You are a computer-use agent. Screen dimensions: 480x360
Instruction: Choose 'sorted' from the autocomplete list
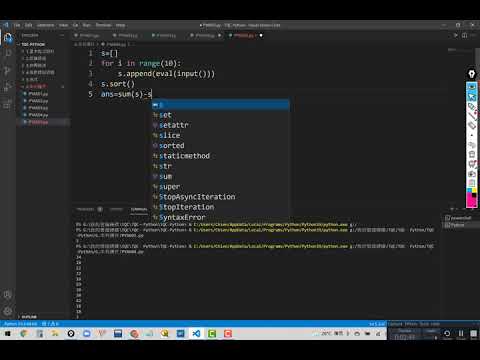[221, 146]
